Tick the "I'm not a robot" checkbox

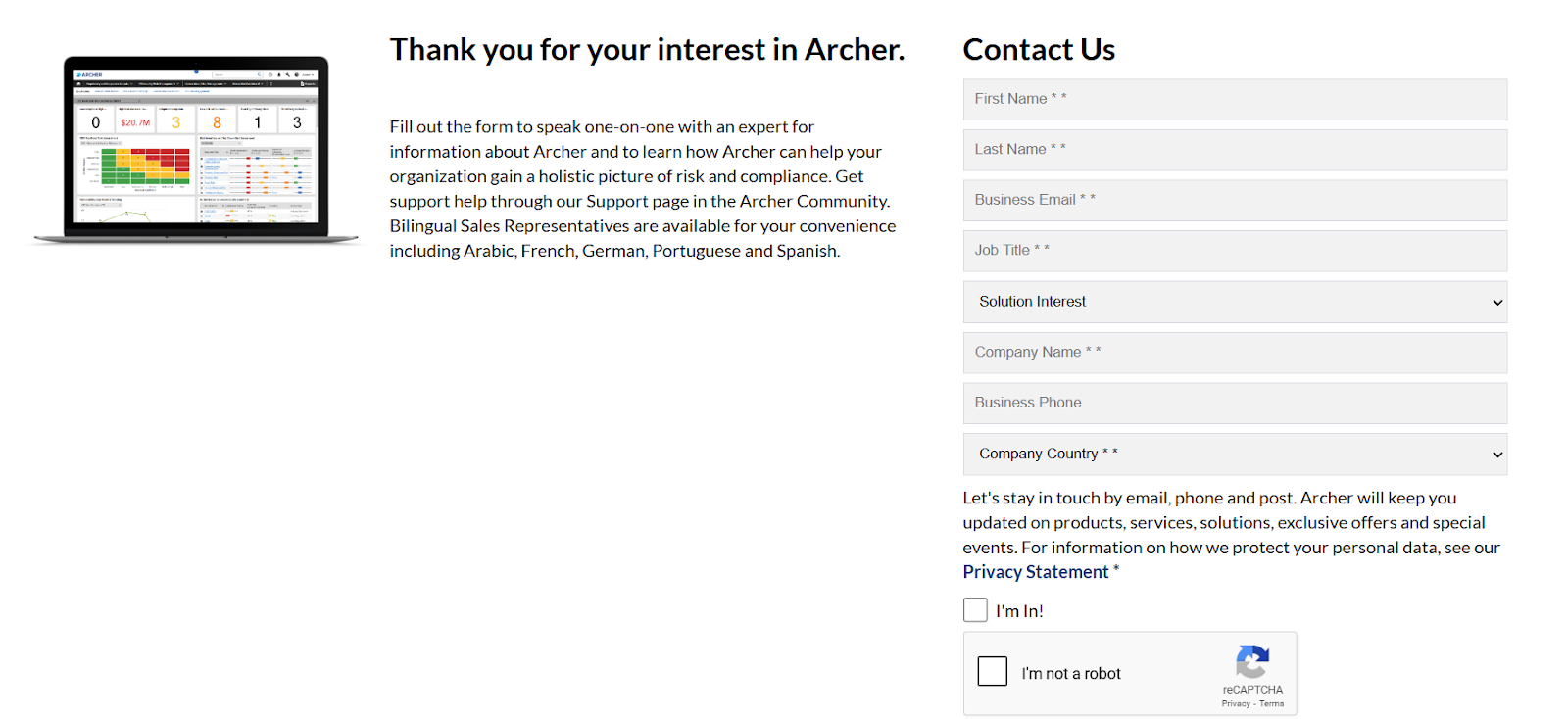[992, 671]
